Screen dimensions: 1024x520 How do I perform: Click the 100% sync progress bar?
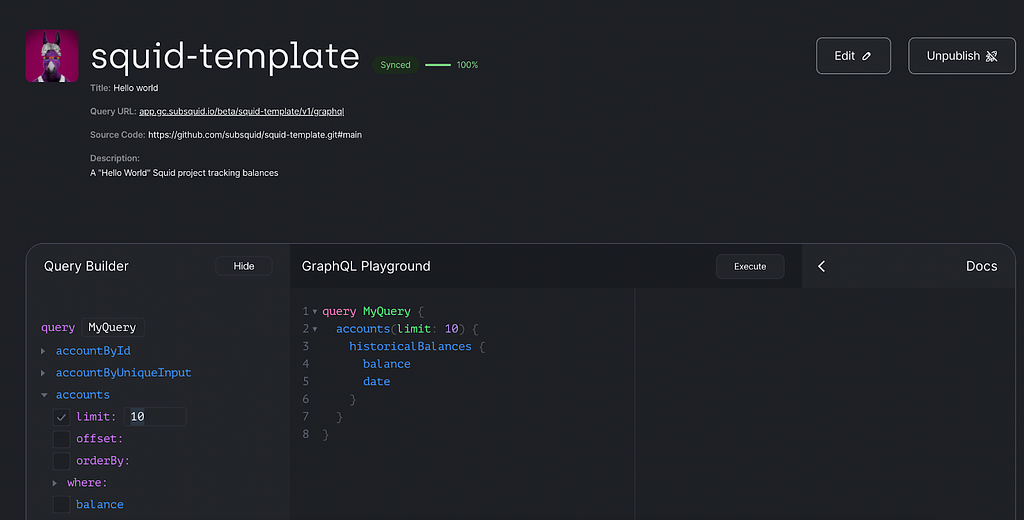pos(438,65)
